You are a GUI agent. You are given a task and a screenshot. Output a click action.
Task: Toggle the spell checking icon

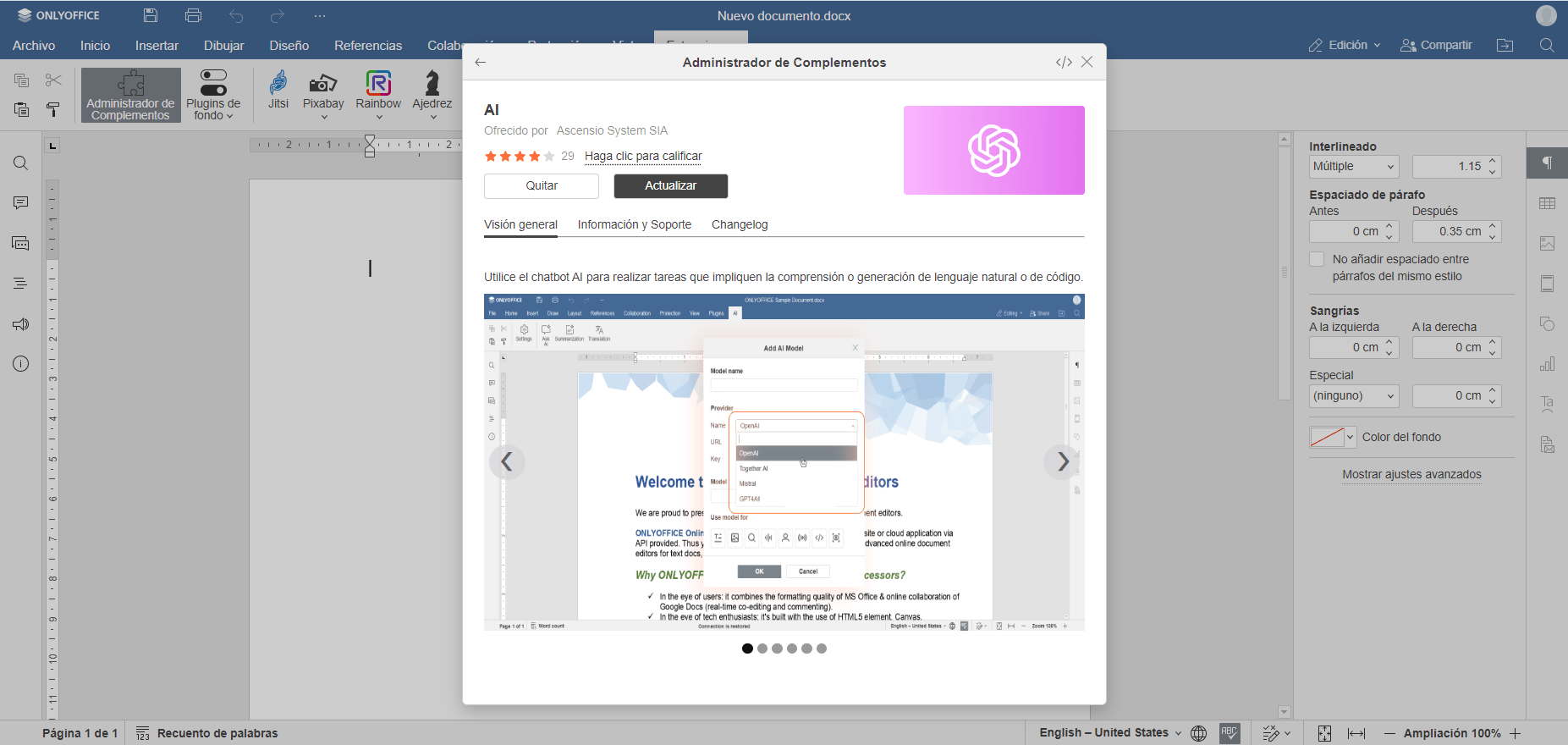[x=1230, y=733]
